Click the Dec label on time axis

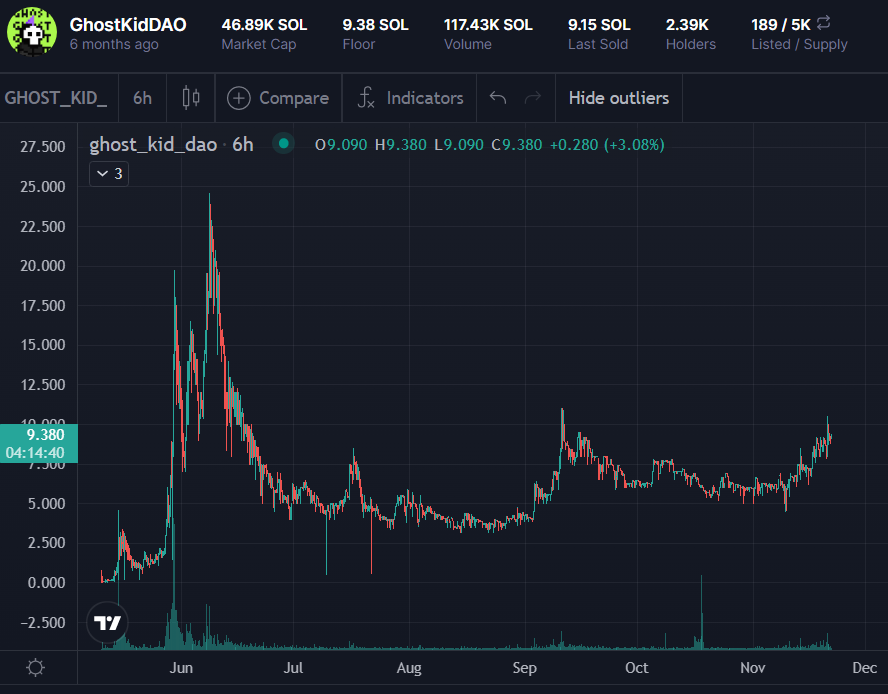tap(865, 668)
